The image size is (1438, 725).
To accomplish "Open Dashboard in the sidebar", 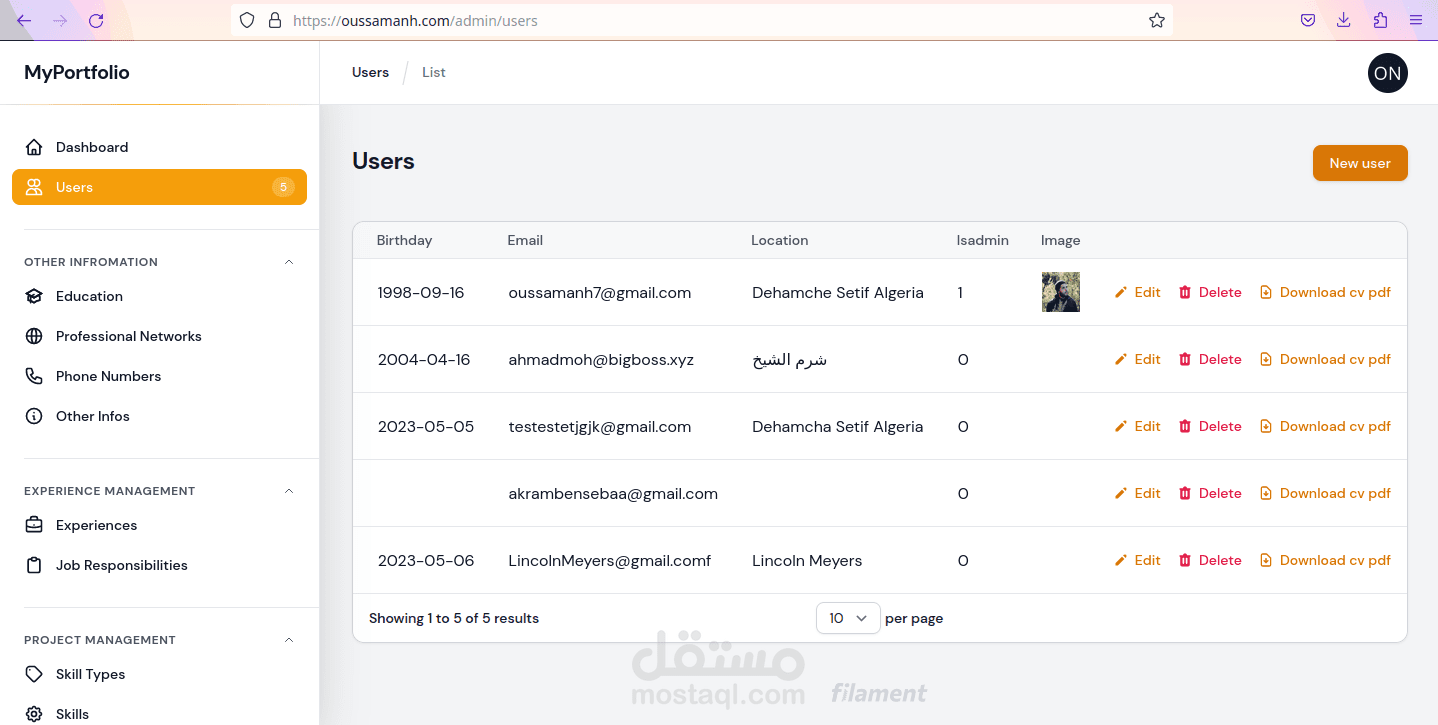I will (x=159, y=147).
